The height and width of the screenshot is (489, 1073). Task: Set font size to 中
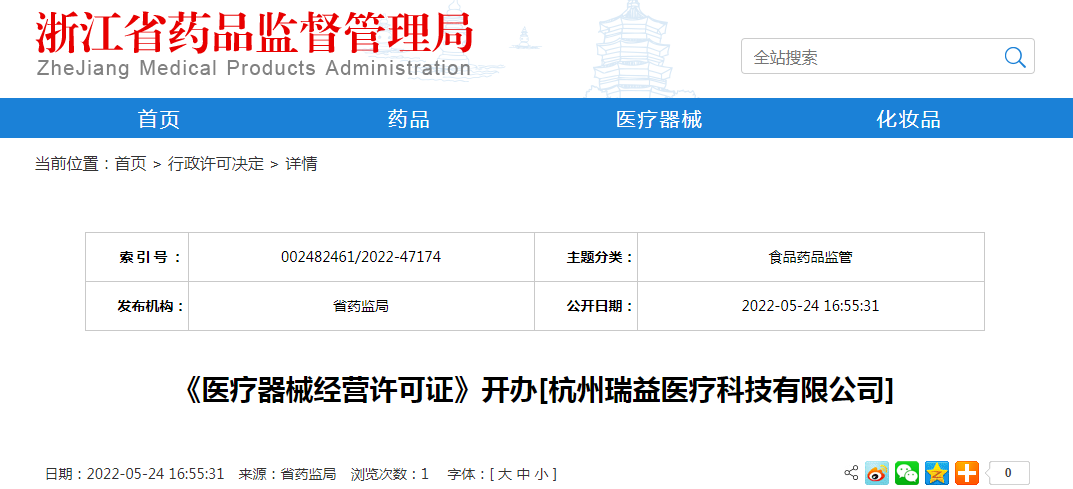tap(523, 474)
